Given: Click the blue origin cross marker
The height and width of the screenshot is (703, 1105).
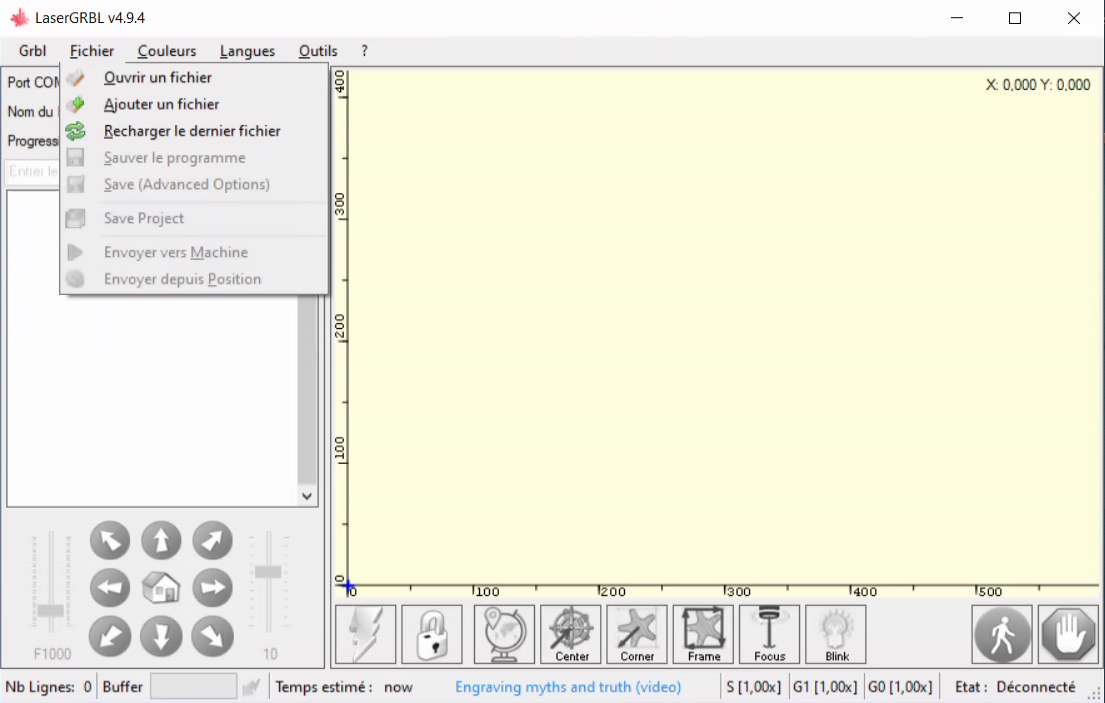Looking at the screenshot, I should click(x=347, y=585).
